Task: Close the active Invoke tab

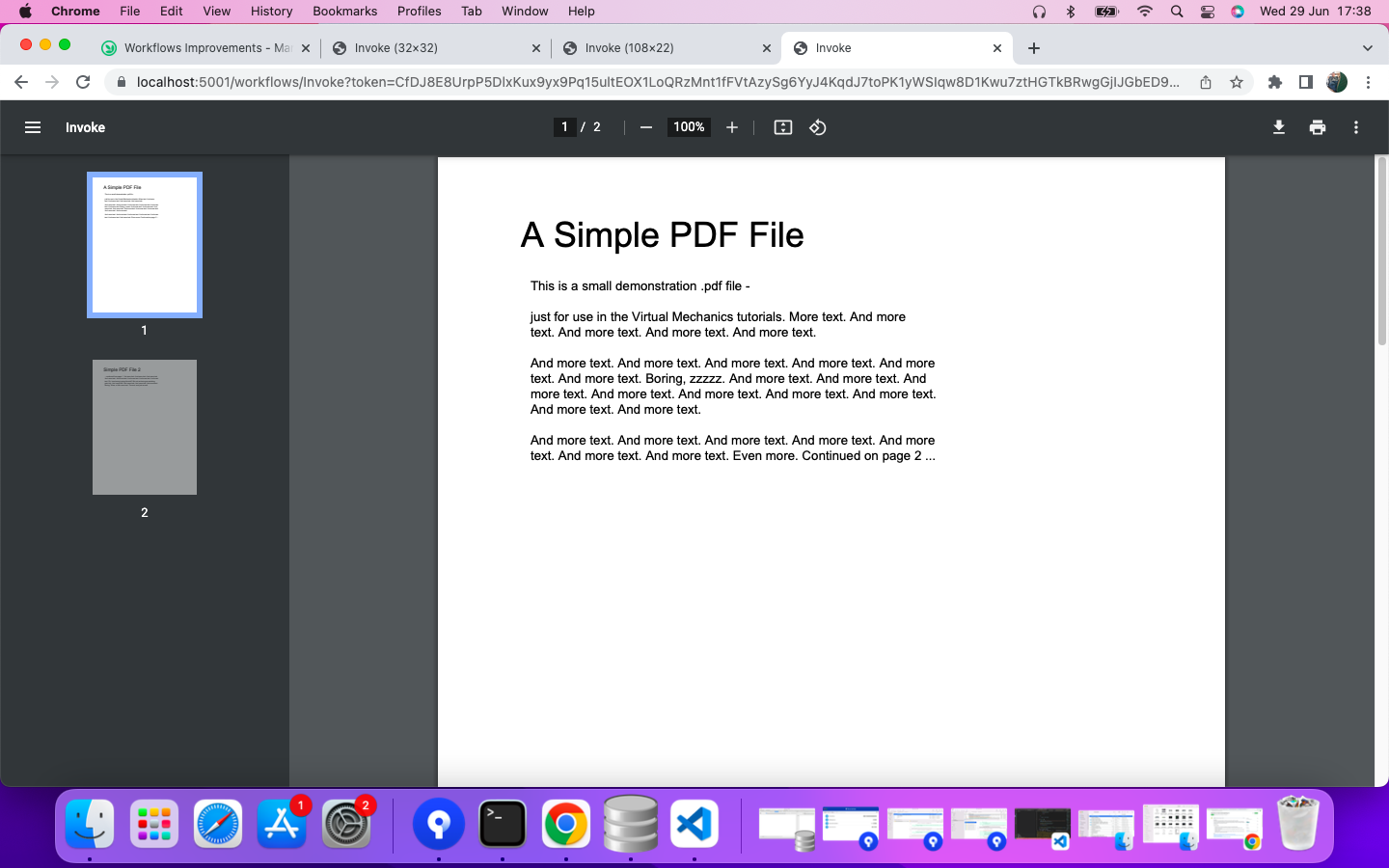Action: (997, 48)
